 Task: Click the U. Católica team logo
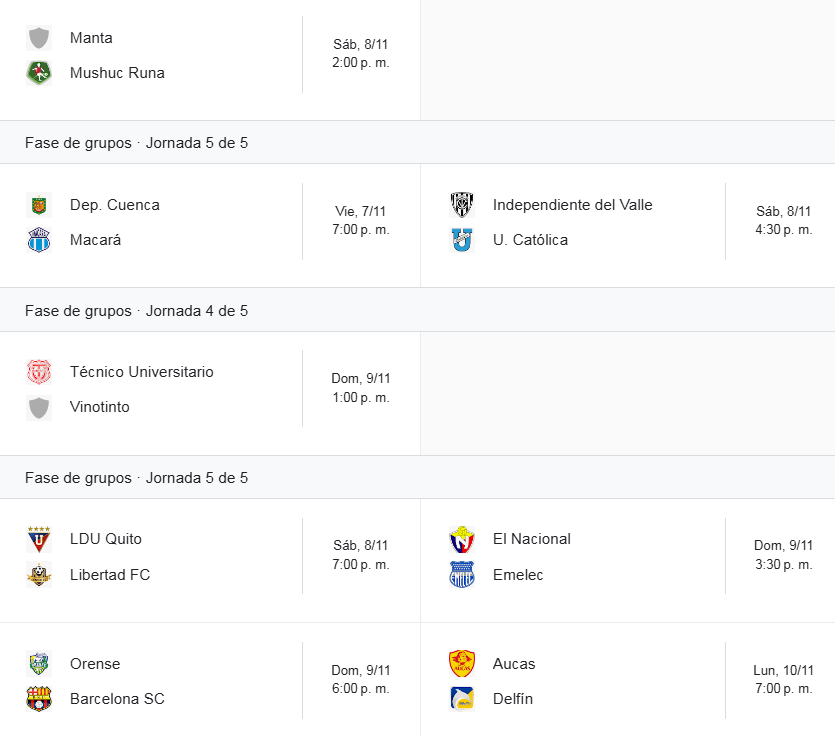[x=462, y=240]
